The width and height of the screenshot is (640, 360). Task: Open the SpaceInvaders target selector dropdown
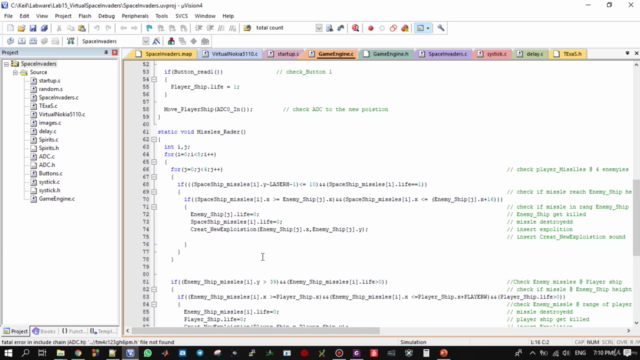[x=146, y=41]
